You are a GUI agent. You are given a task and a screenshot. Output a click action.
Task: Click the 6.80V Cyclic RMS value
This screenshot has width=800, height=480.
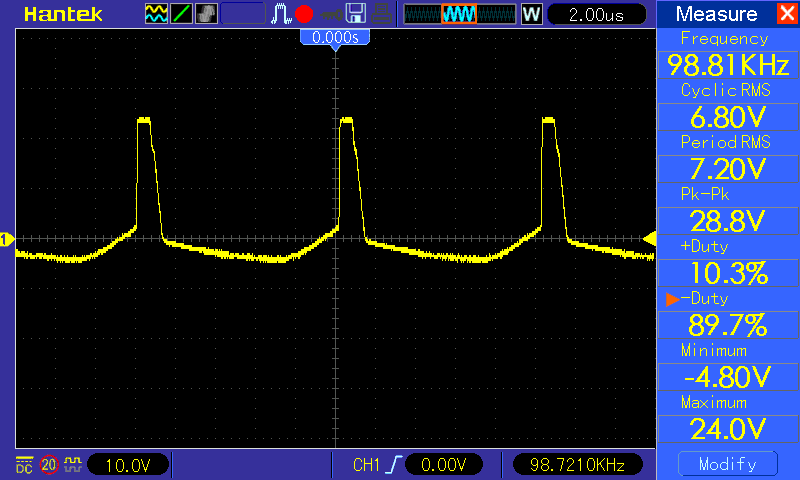pos(728,117)
